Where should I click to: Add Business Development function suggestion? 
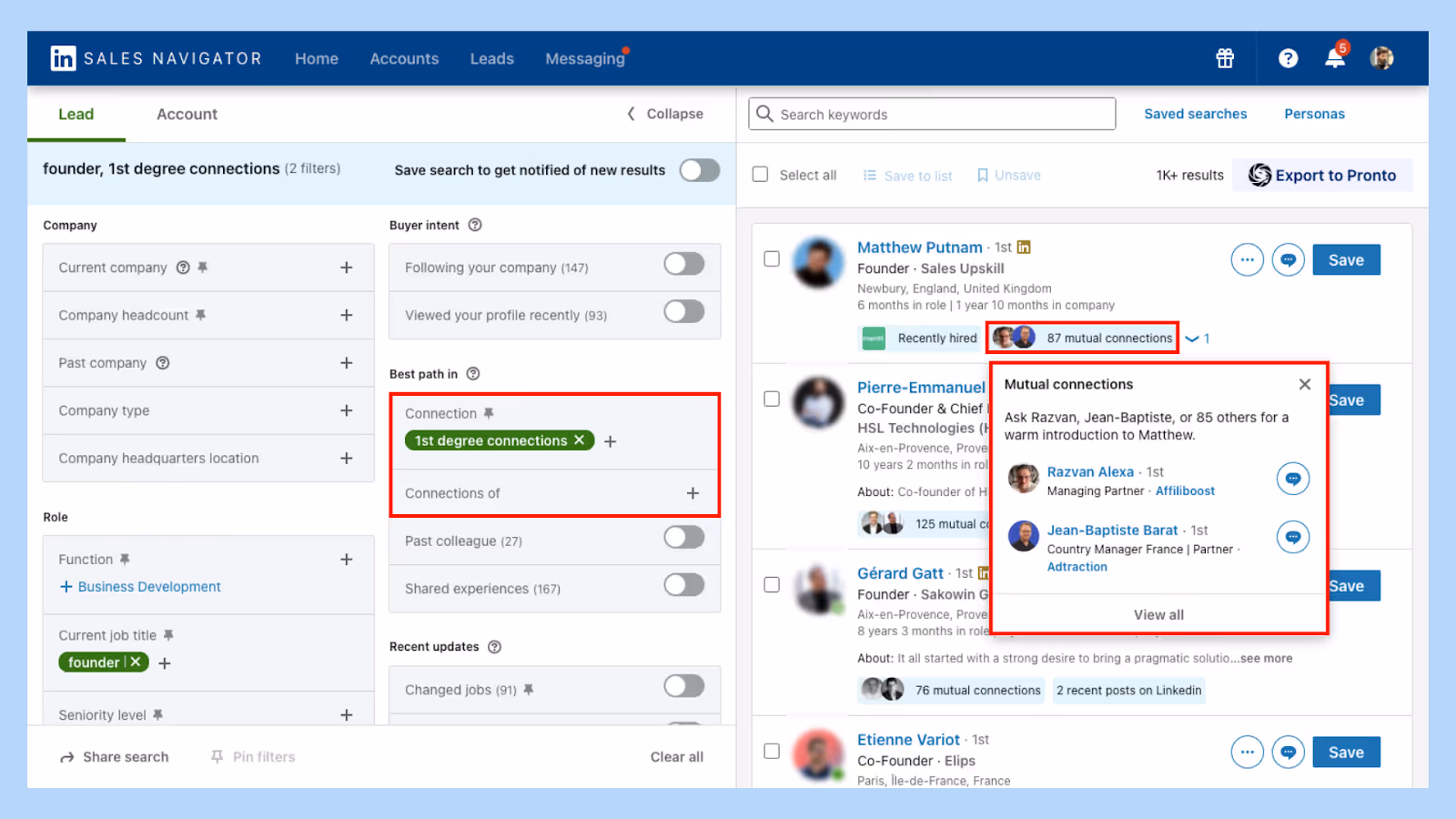pos(140,587)
